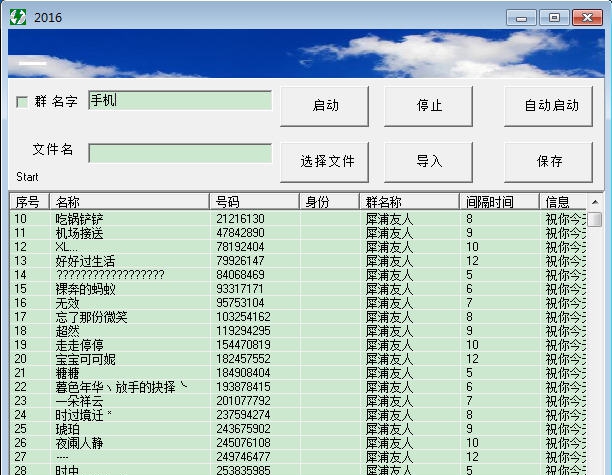Click the empty 文件名 input field

pos(180,153)
